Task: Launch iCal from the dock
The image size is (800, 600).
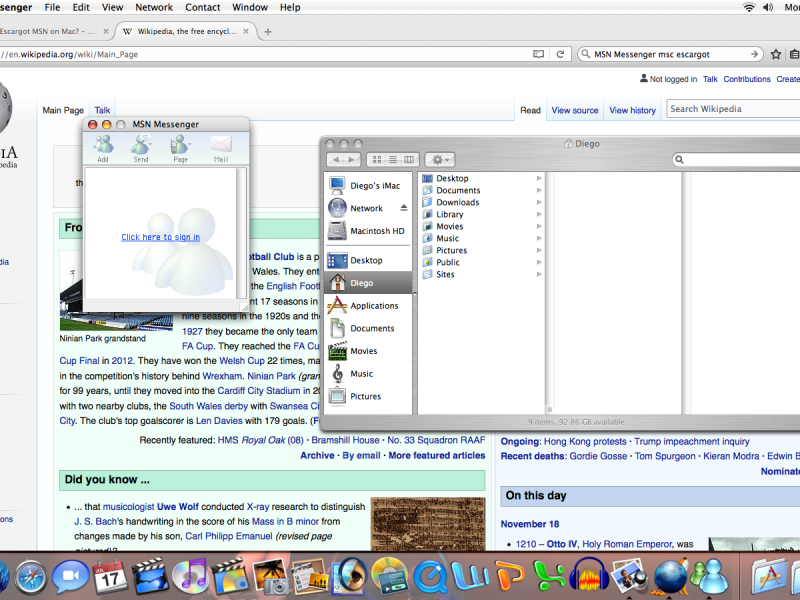Action: (110, 576)
